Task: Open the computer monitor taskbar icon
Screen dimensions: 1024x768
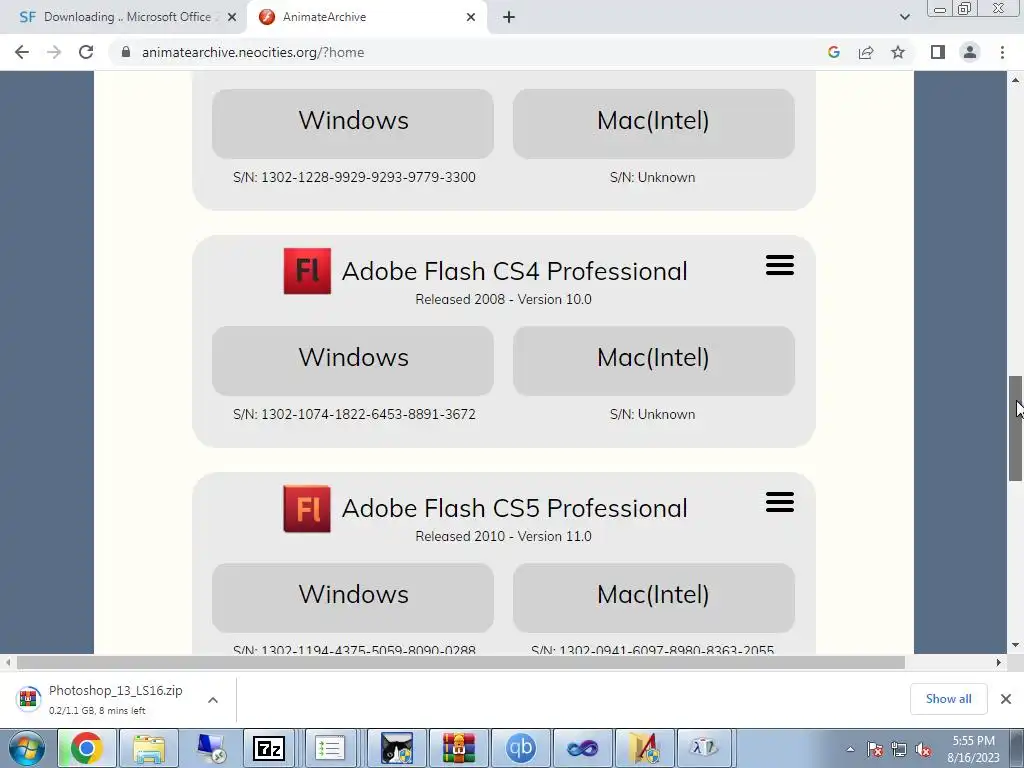Action: click(x=211, y=748)
